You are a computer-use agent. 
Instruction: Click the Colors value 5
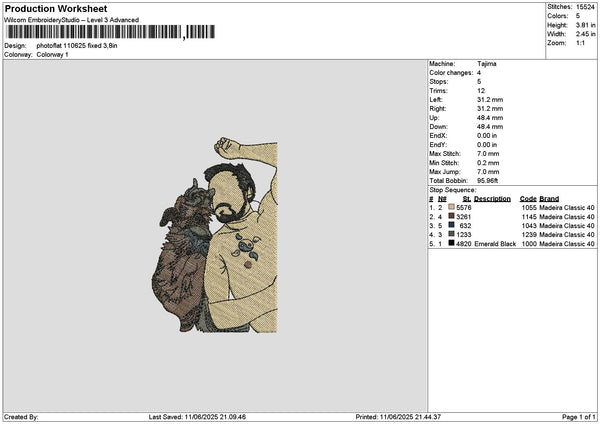coord(578,16)
